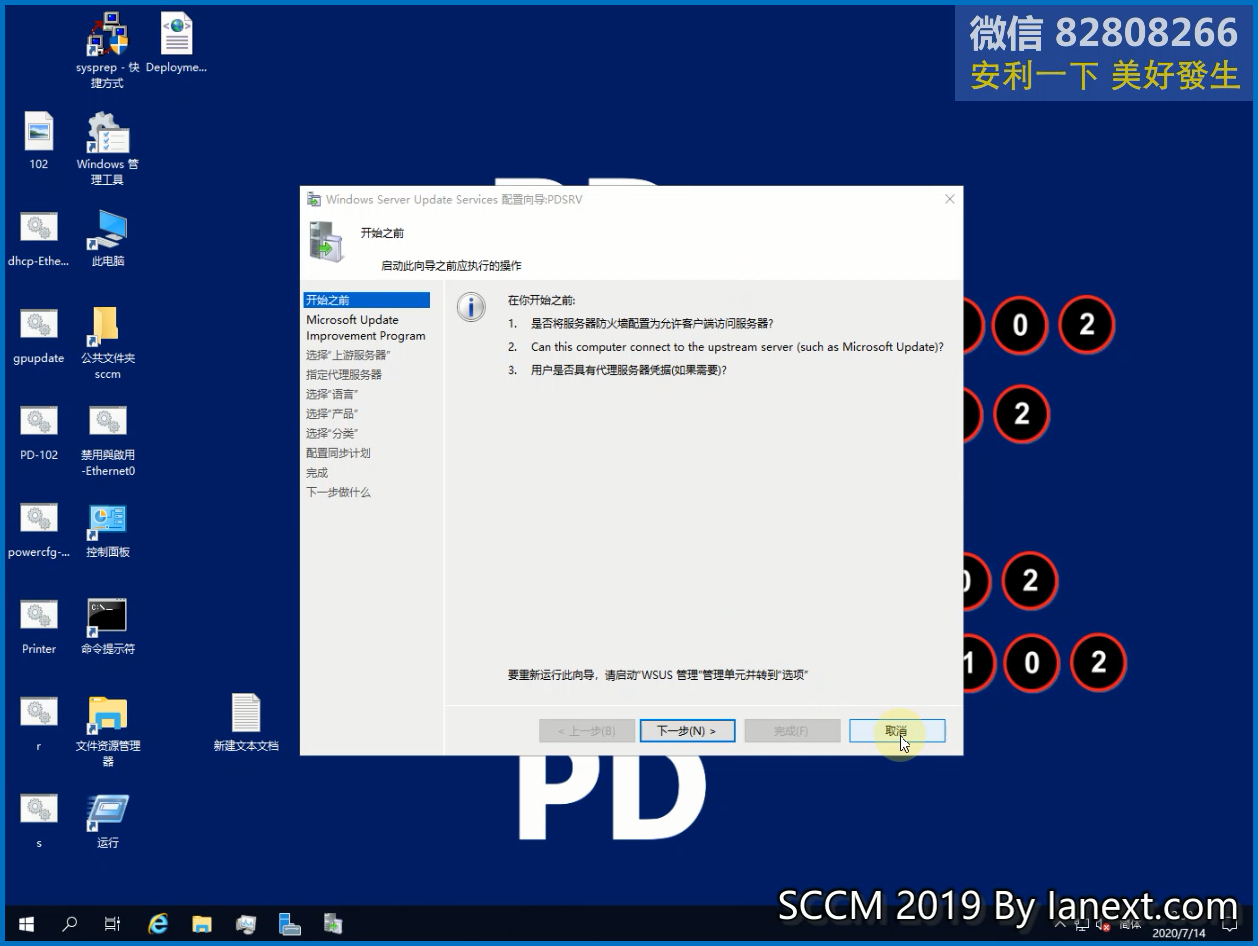Open File Explorer from taskbar
This screenshot has height=946, width=1258.
coord(201,924)
